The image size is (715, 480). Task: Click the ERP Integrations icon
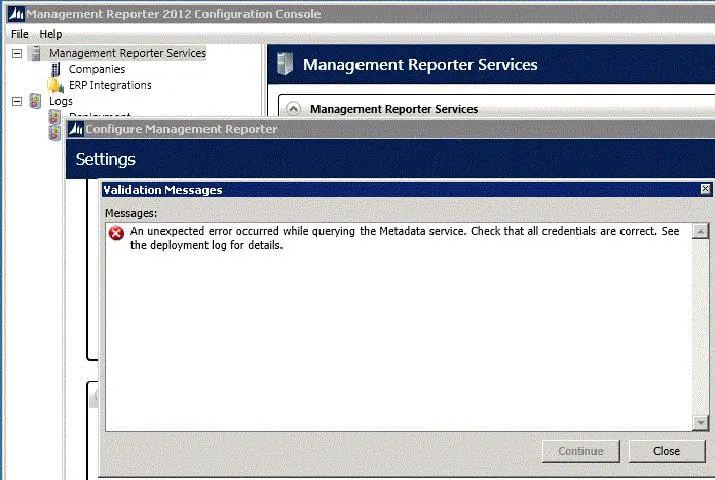(x=56, y=85)
